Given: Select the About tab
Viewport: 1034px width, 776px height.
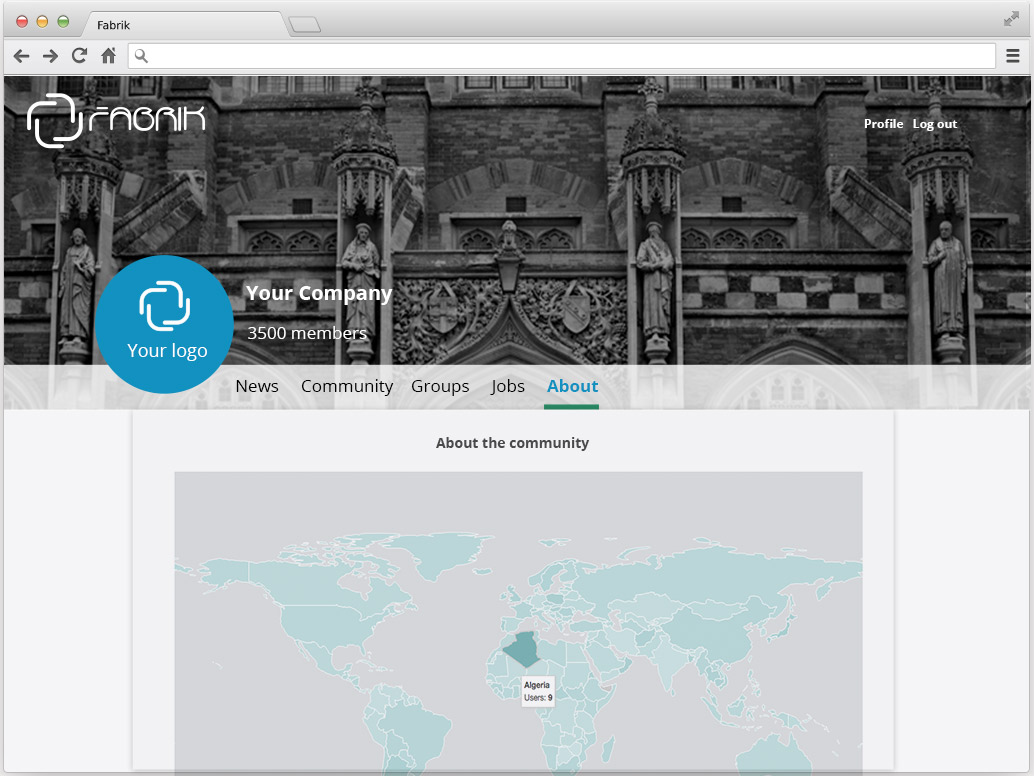Looking at the screenshot, I should pos(572,386).
